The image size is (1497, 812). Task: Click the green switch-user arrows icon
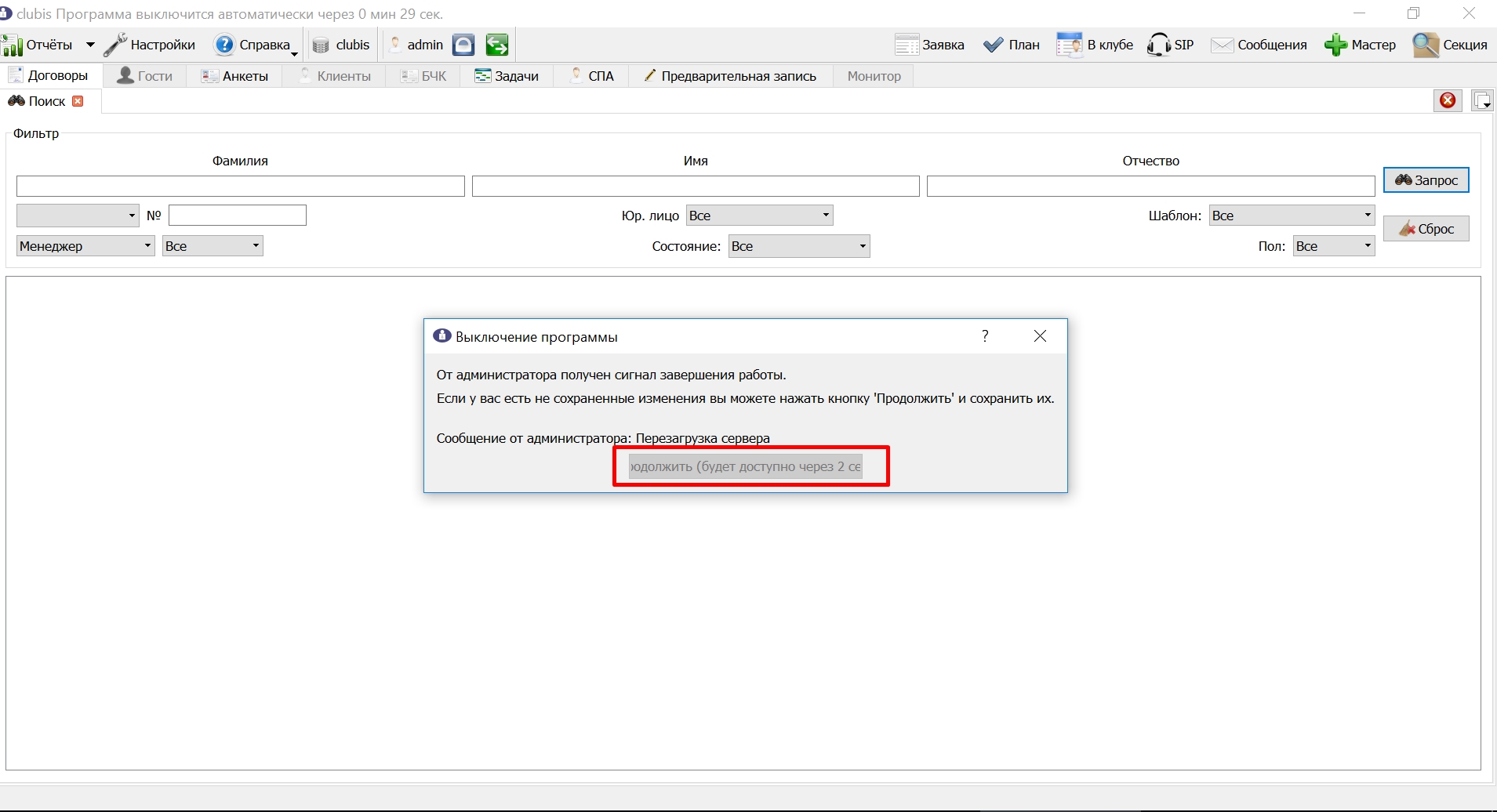point(497,45)
